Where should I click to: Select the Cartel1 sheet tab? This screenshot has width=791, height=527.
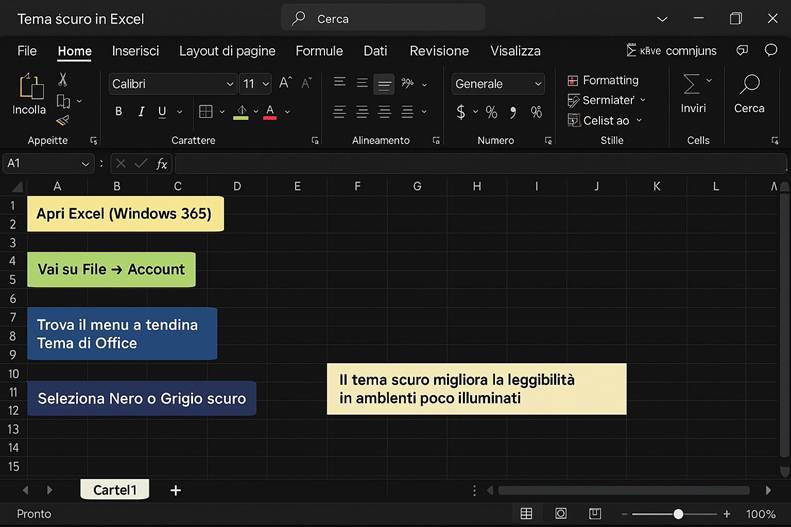point(115,490)
